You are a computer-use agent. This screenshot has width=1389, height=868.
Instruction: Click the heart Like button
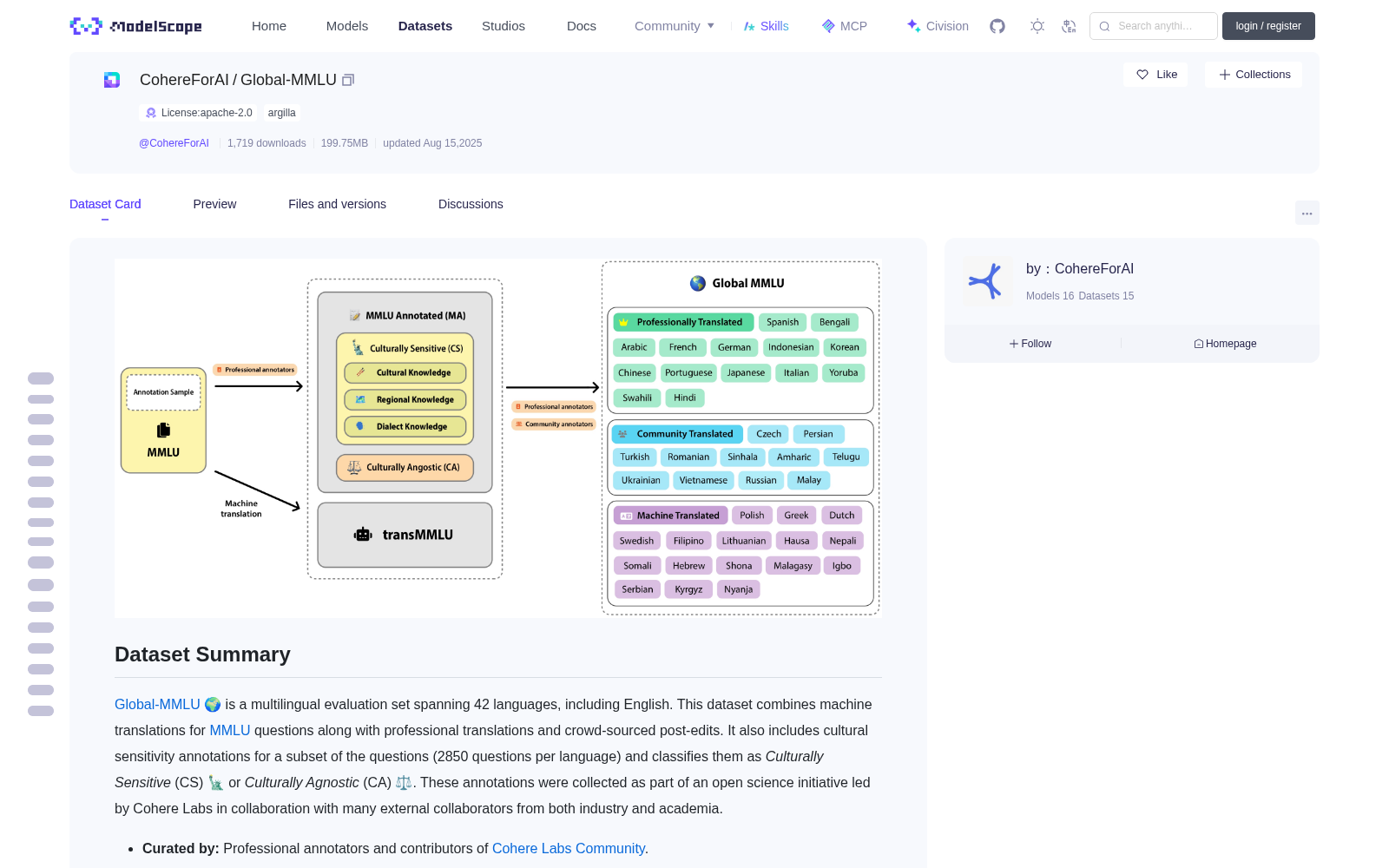tap(1156, 75)
